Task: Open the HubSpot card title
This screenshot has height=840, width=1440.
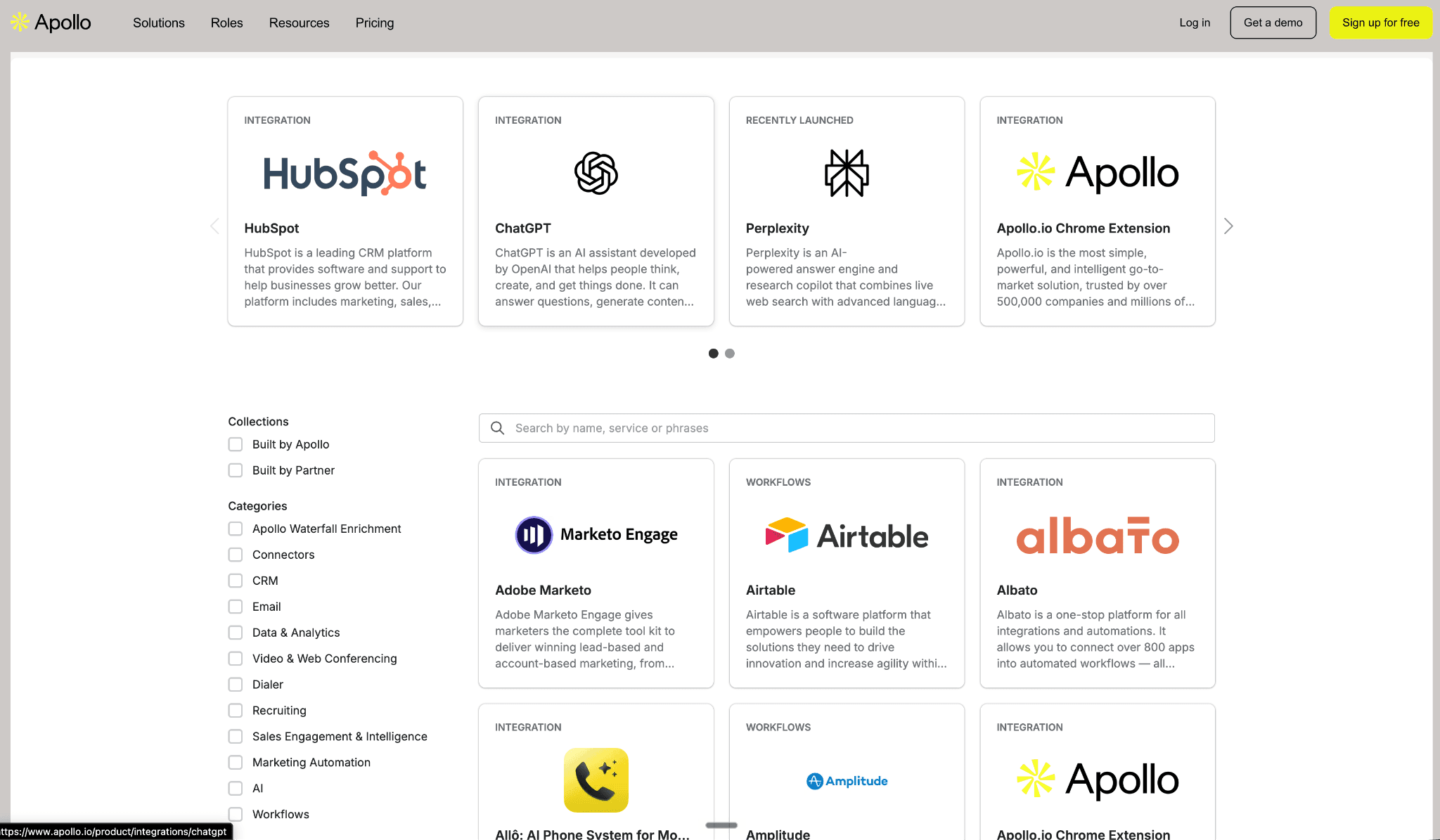Action: [271, 228]
